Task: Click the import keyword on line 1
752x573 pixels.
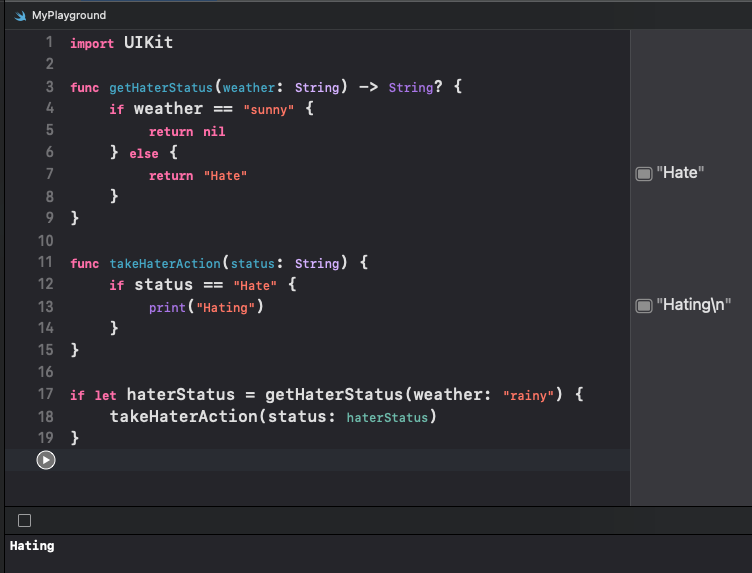Action: click(92, 44)
